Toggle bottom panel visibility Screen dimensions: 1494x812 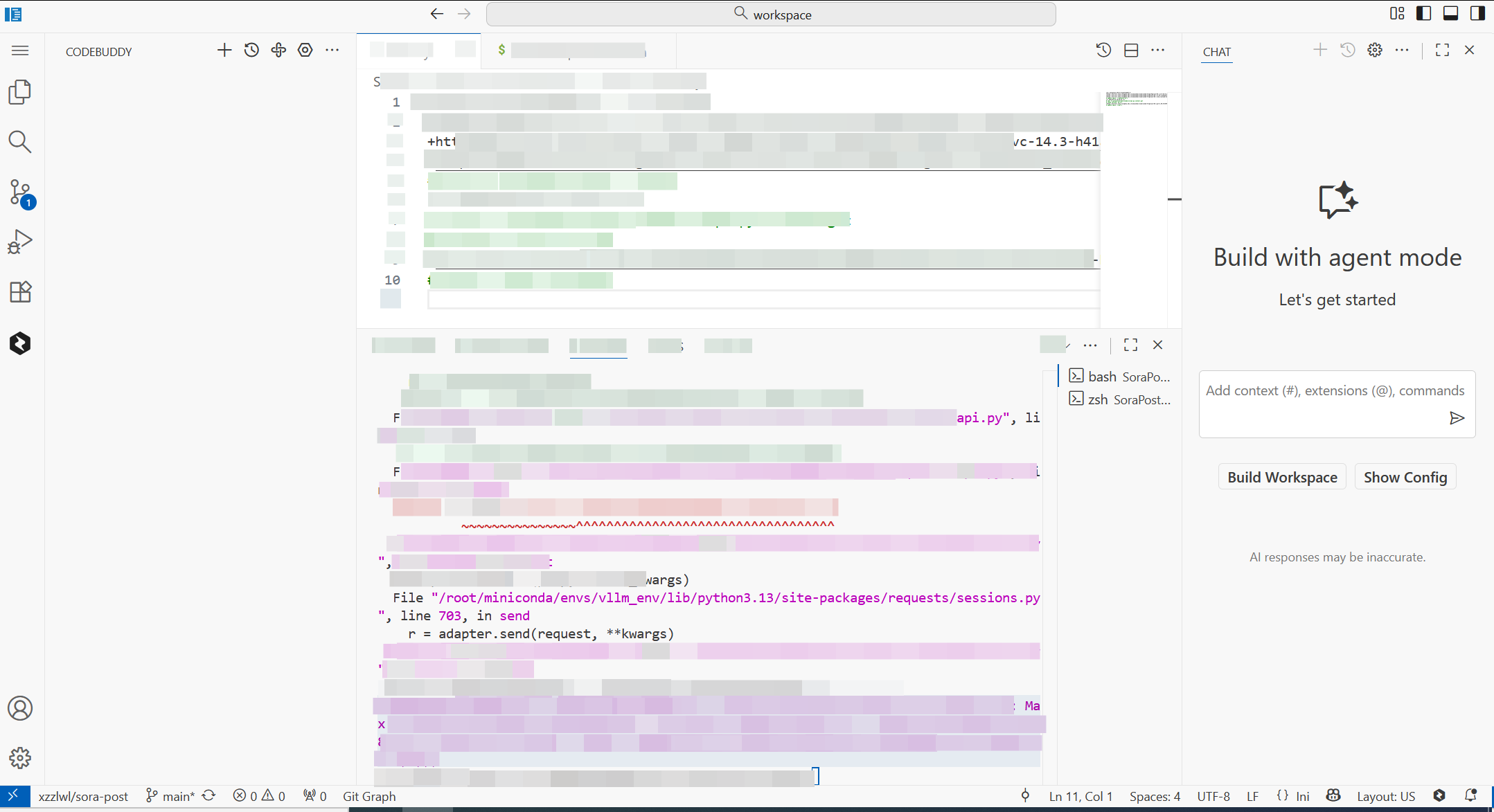(x=1451, y=13)
